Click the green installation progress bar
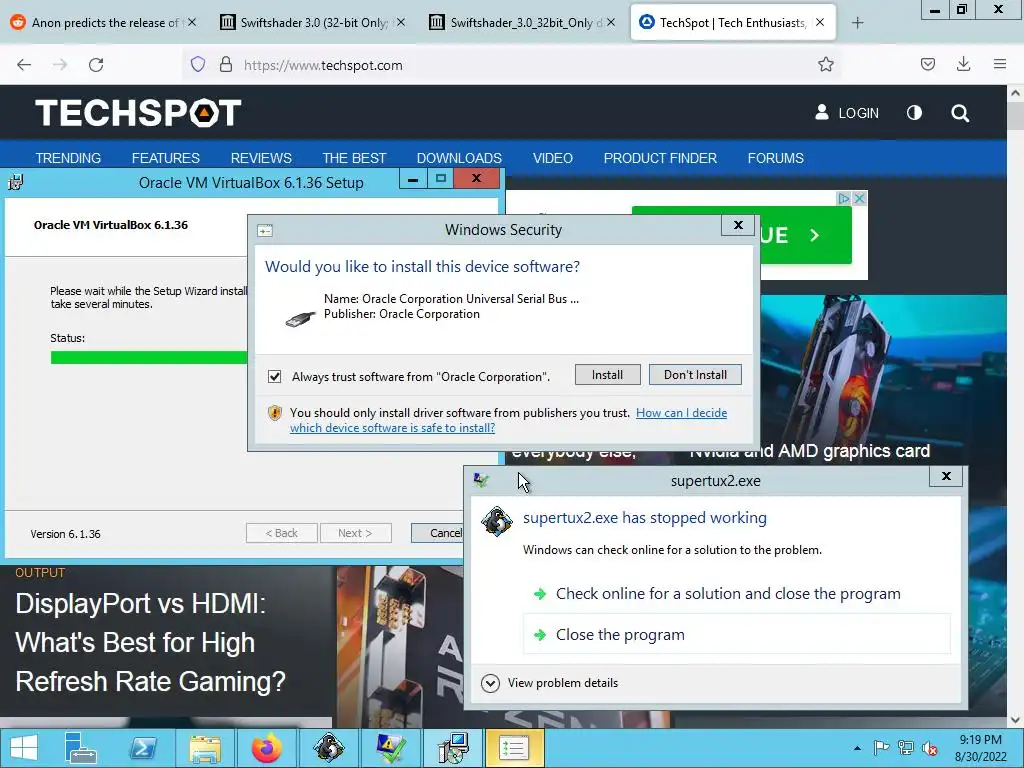The image size is (1024, 768). point(149,357)
